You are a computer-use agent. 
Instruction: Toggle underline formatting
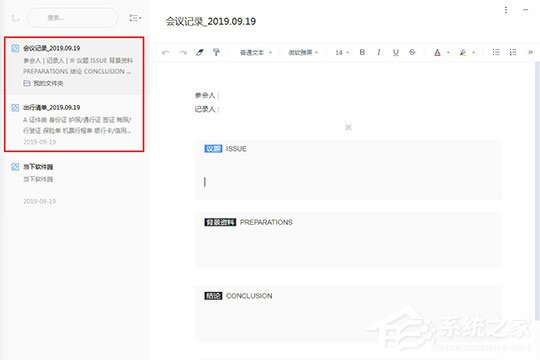(x=395, y=52)
